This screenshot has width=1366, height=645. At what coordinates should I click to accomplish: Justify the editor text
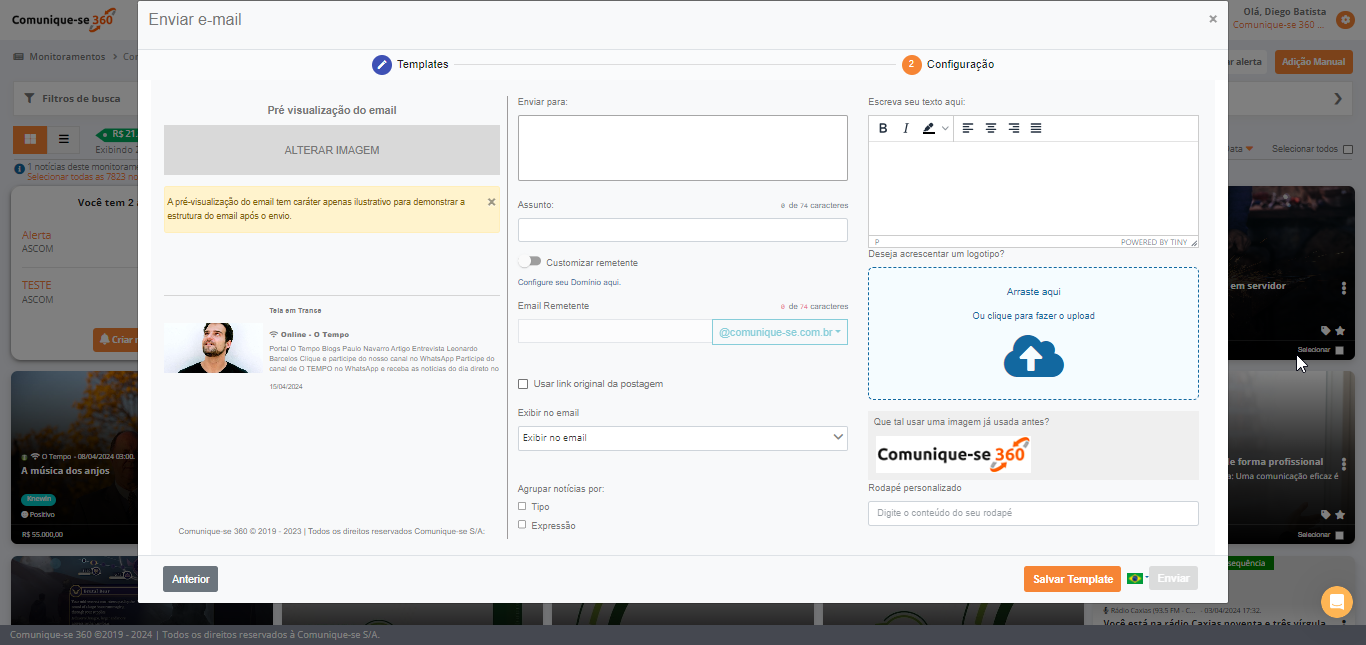pos(1036,128)
